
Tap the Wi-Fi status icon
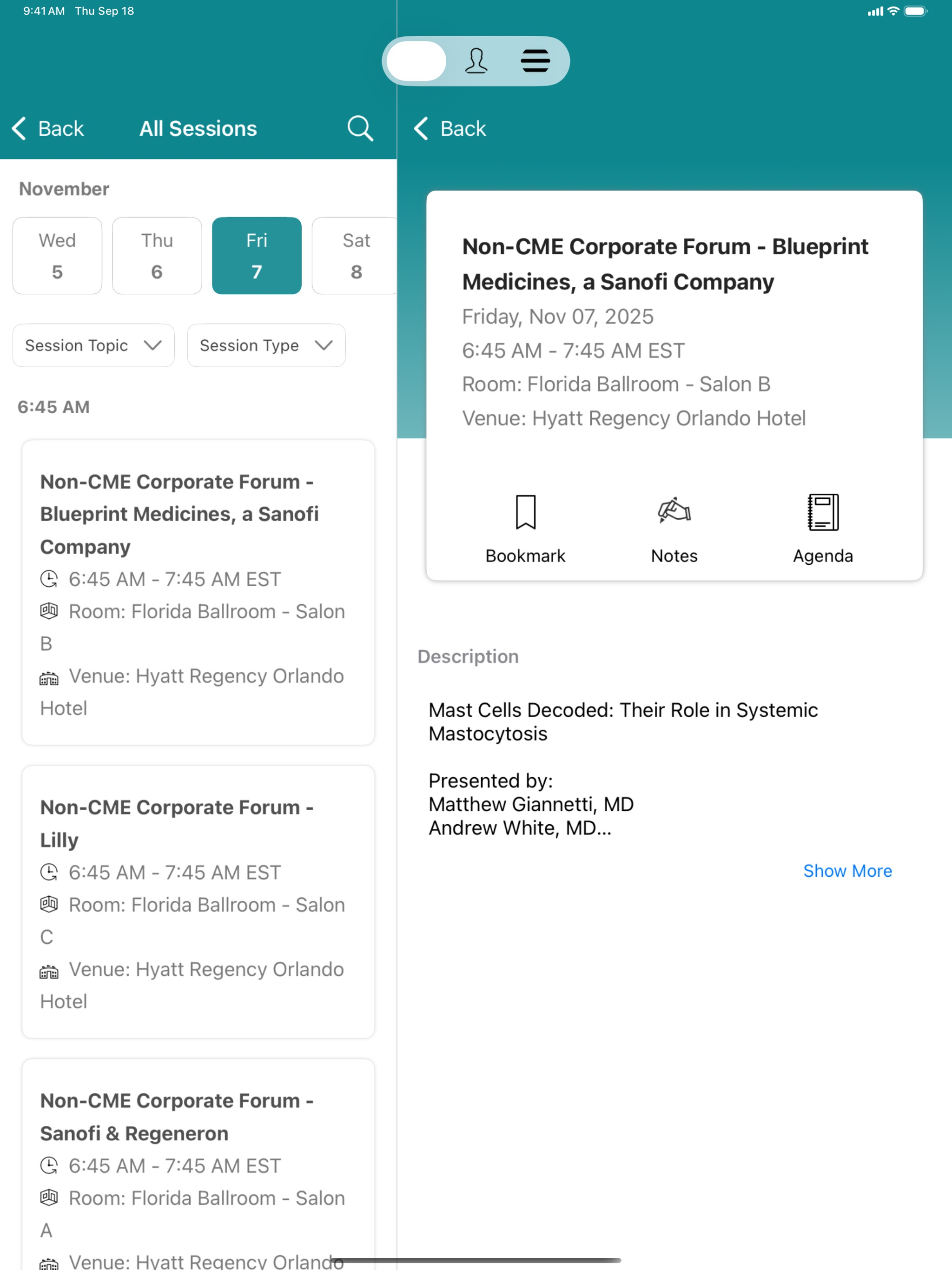(x=893, y=11)
